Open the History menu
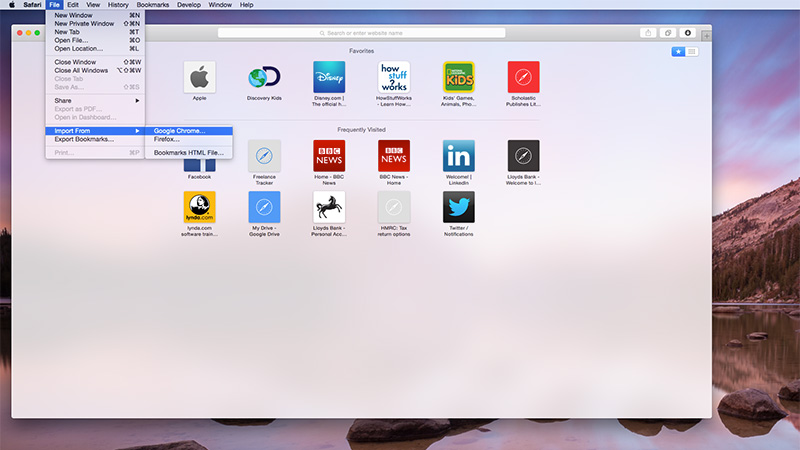 tap(118, 5)
